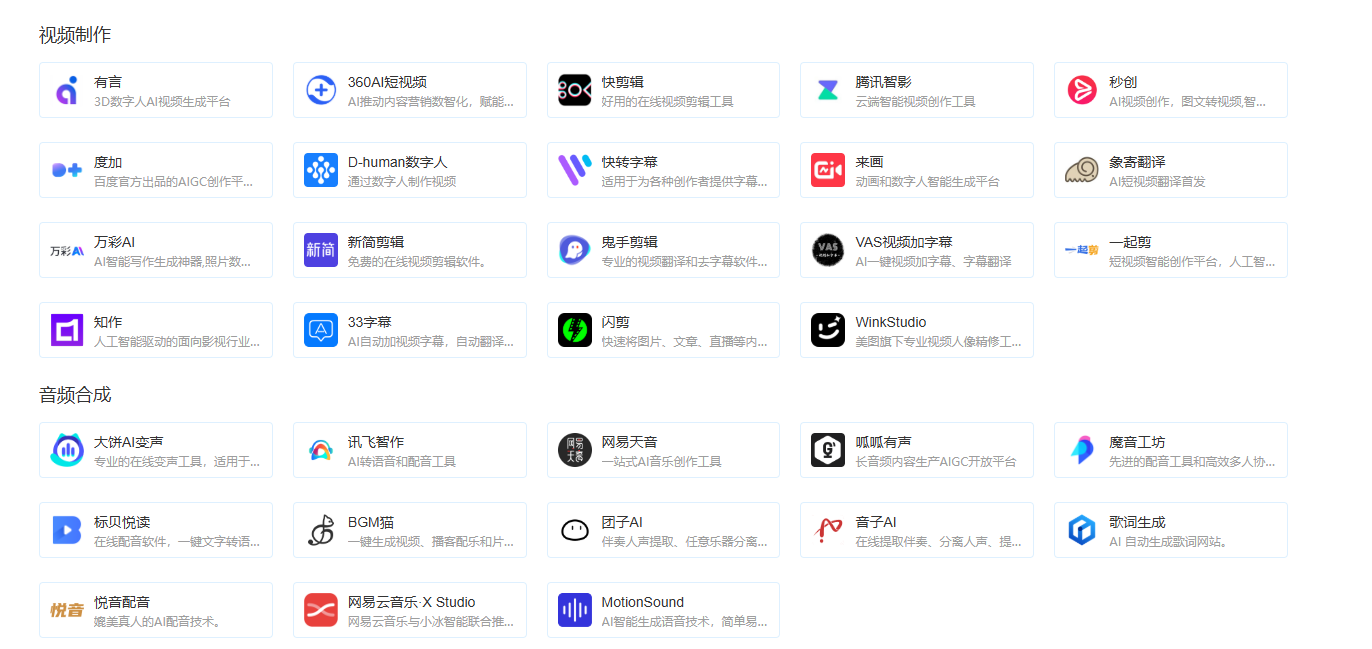The height and width of the screenshot is (649, 1372).
Task: Open the 度加 tool title link
Action: pyautogui.click(x=108, y=162)
